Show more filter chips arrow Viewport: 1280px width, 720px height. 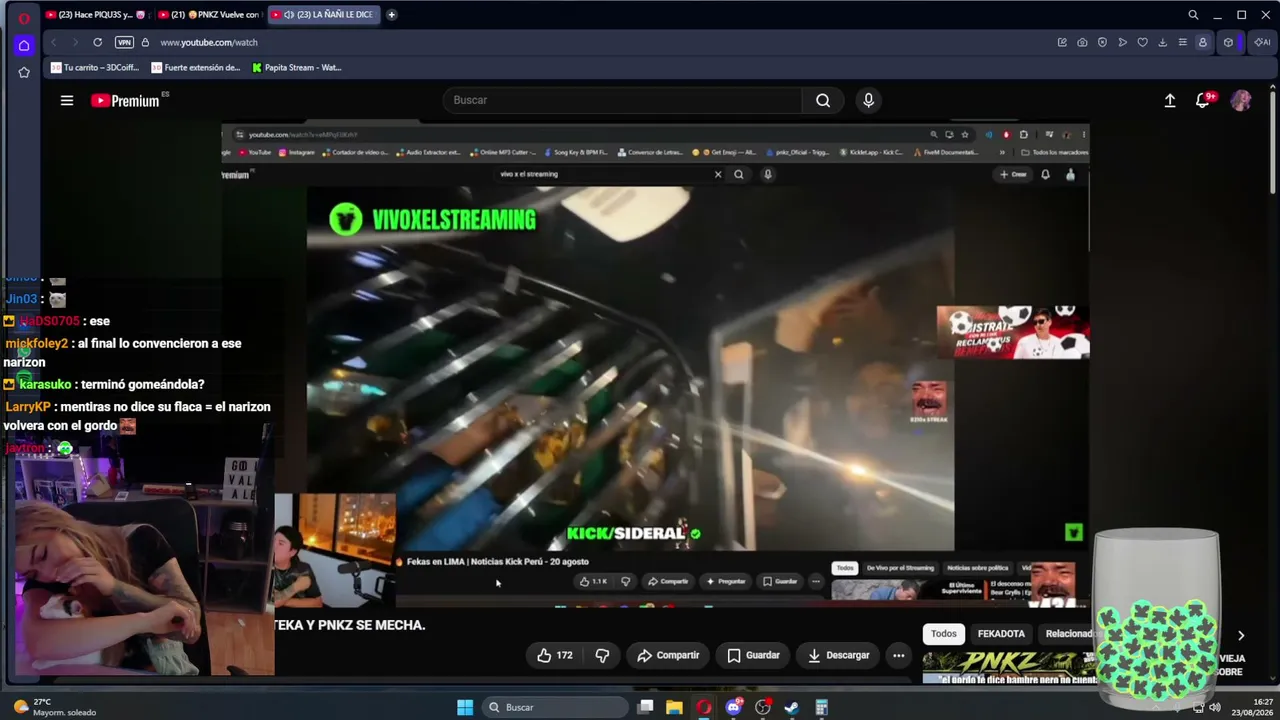click(1241, 635)
